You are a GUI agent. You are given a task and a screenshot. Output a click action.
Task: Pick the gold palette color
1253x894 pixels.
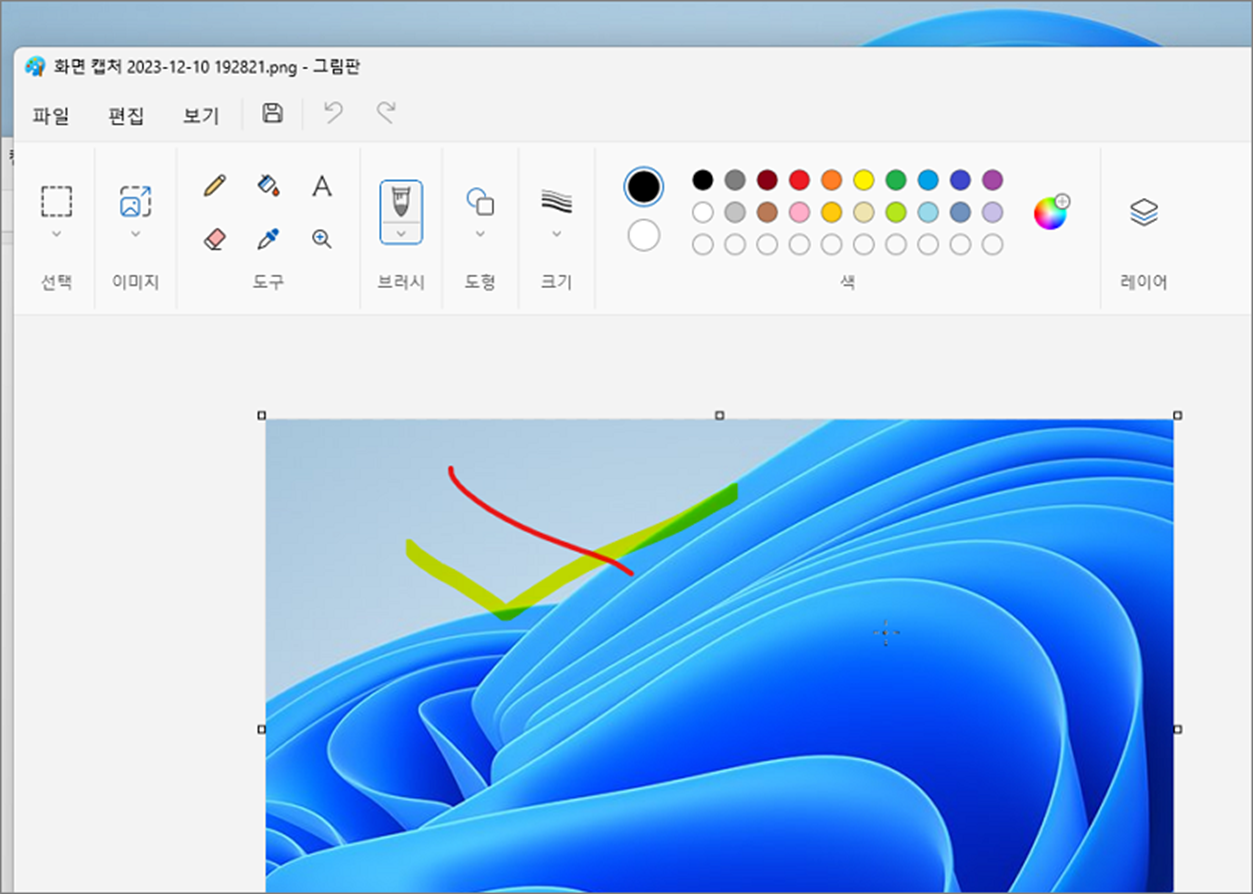coord(831,212)
